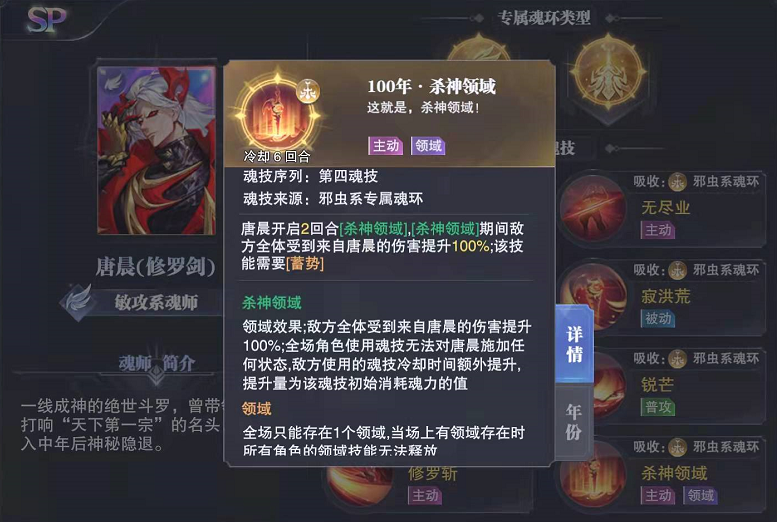Tap the 被动 tag under 寂洪荒
Viewport: 777px width, 522px height.
click(x=658, y=318)
